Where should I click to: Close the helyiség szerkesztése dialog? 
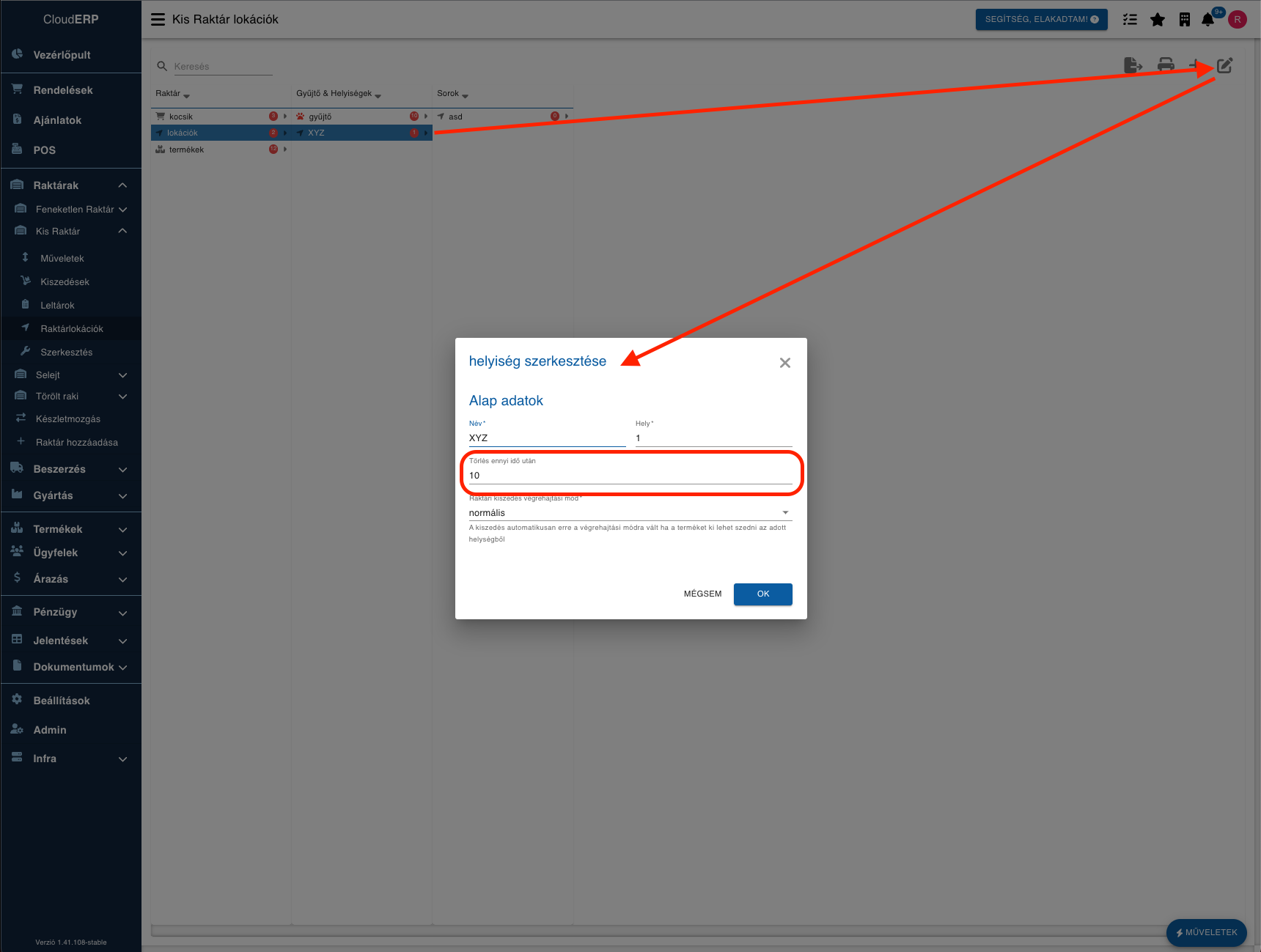(784, 363)
